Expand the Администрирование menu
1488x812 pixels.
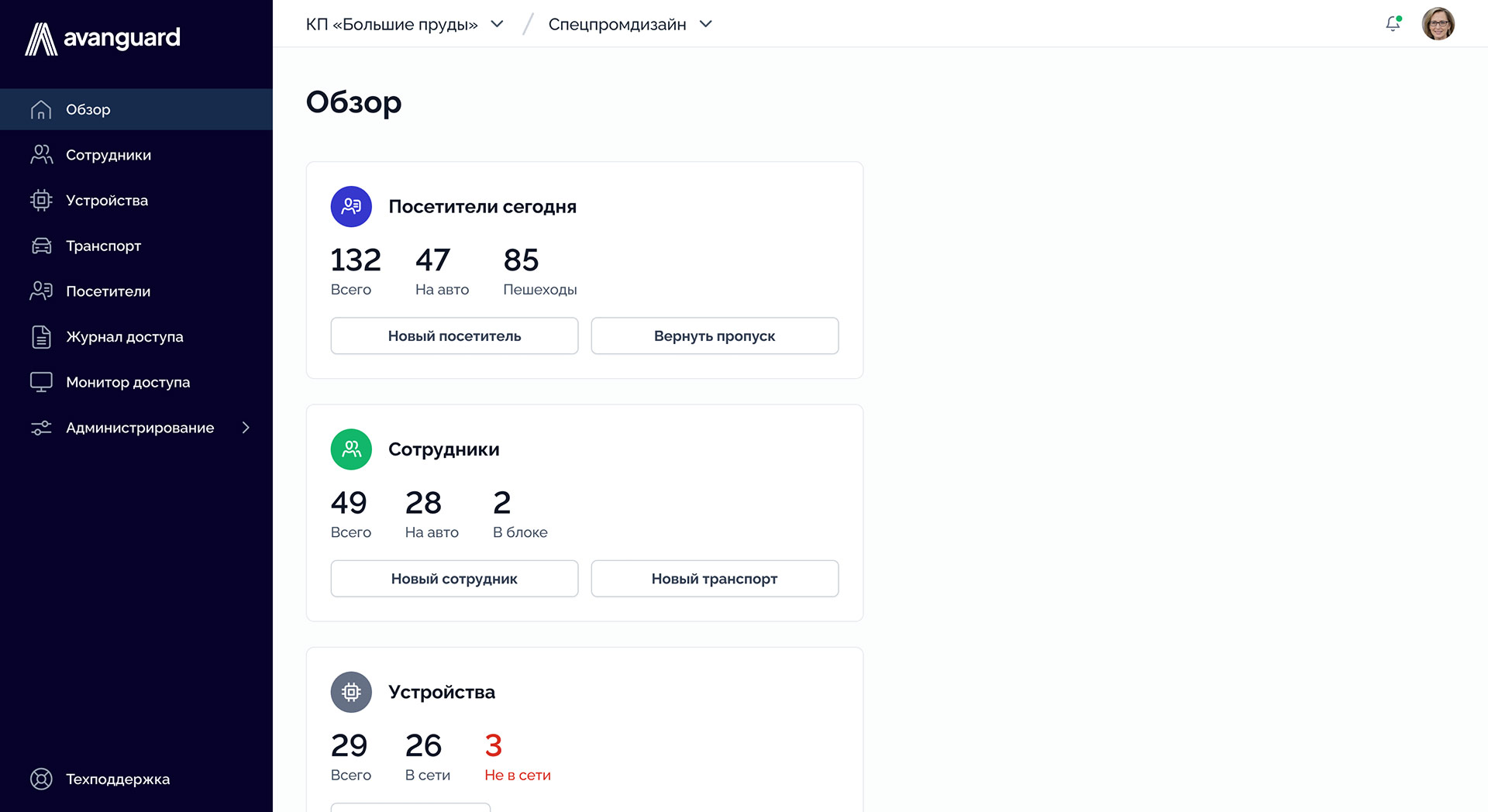[139, 427]
